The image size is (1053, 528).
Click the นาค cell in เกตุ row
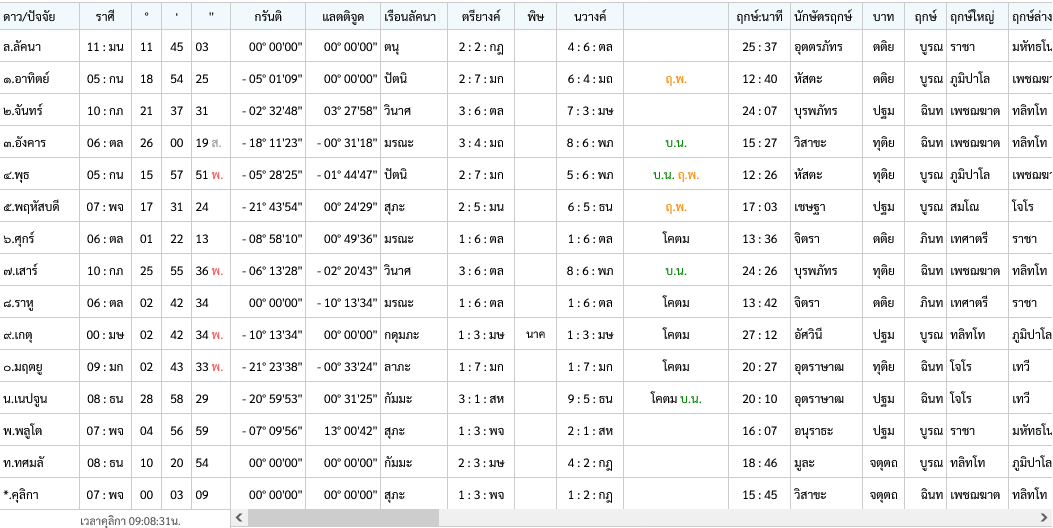click(535, 335)
